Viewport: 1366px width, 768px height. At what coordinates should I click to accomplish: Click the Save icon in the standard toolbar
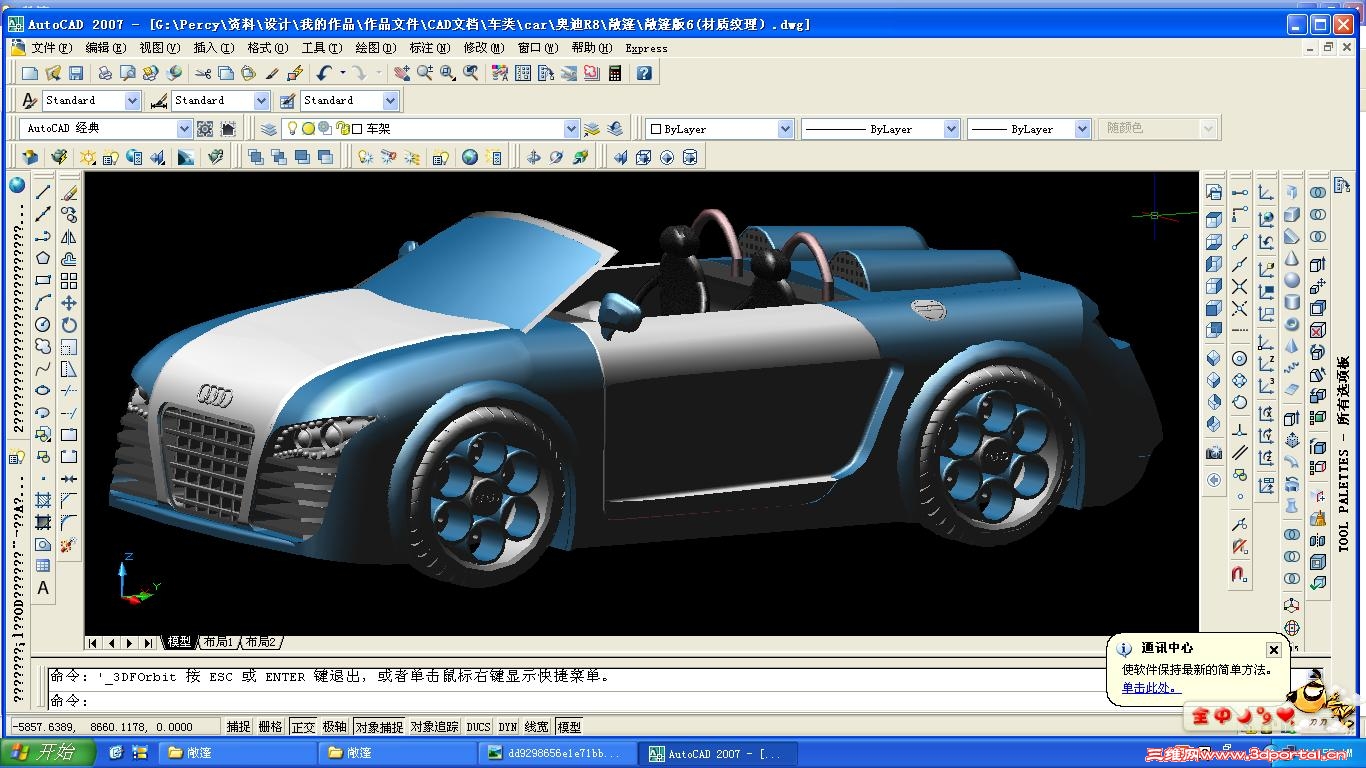(x=76, y=73)
